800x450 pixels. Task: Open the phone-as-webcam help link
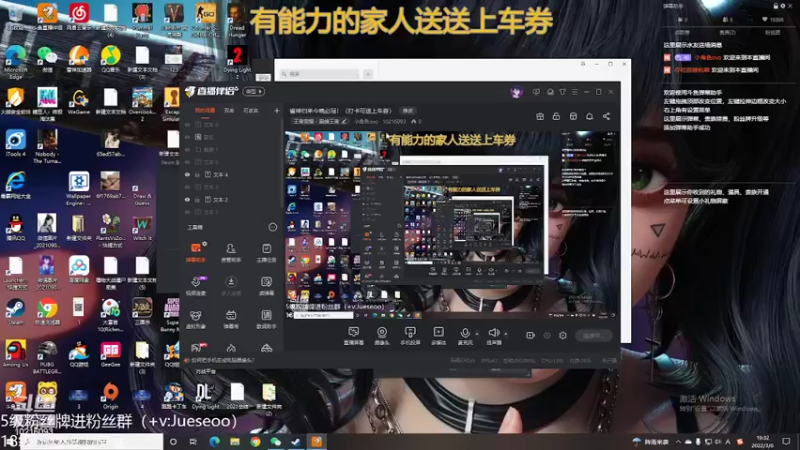click(222, 360)
